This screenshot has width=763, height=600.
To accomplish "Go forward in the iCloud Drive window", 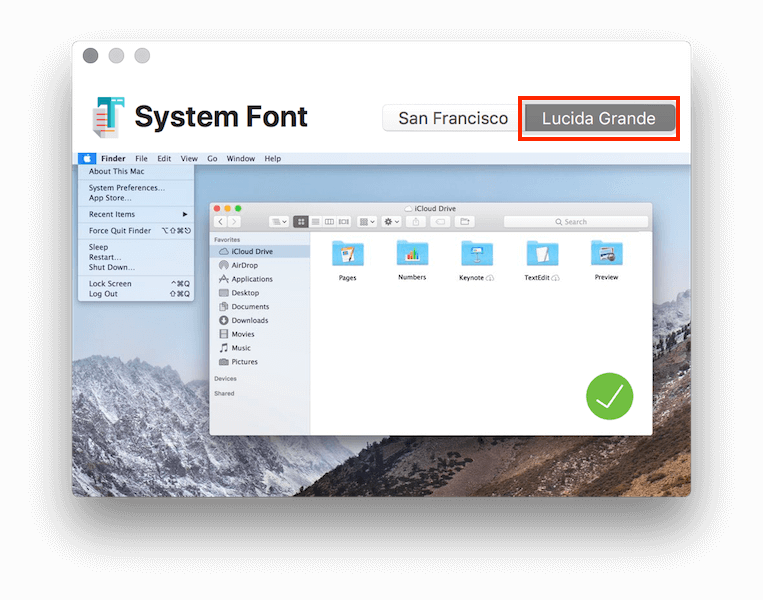I will (234, 222).
